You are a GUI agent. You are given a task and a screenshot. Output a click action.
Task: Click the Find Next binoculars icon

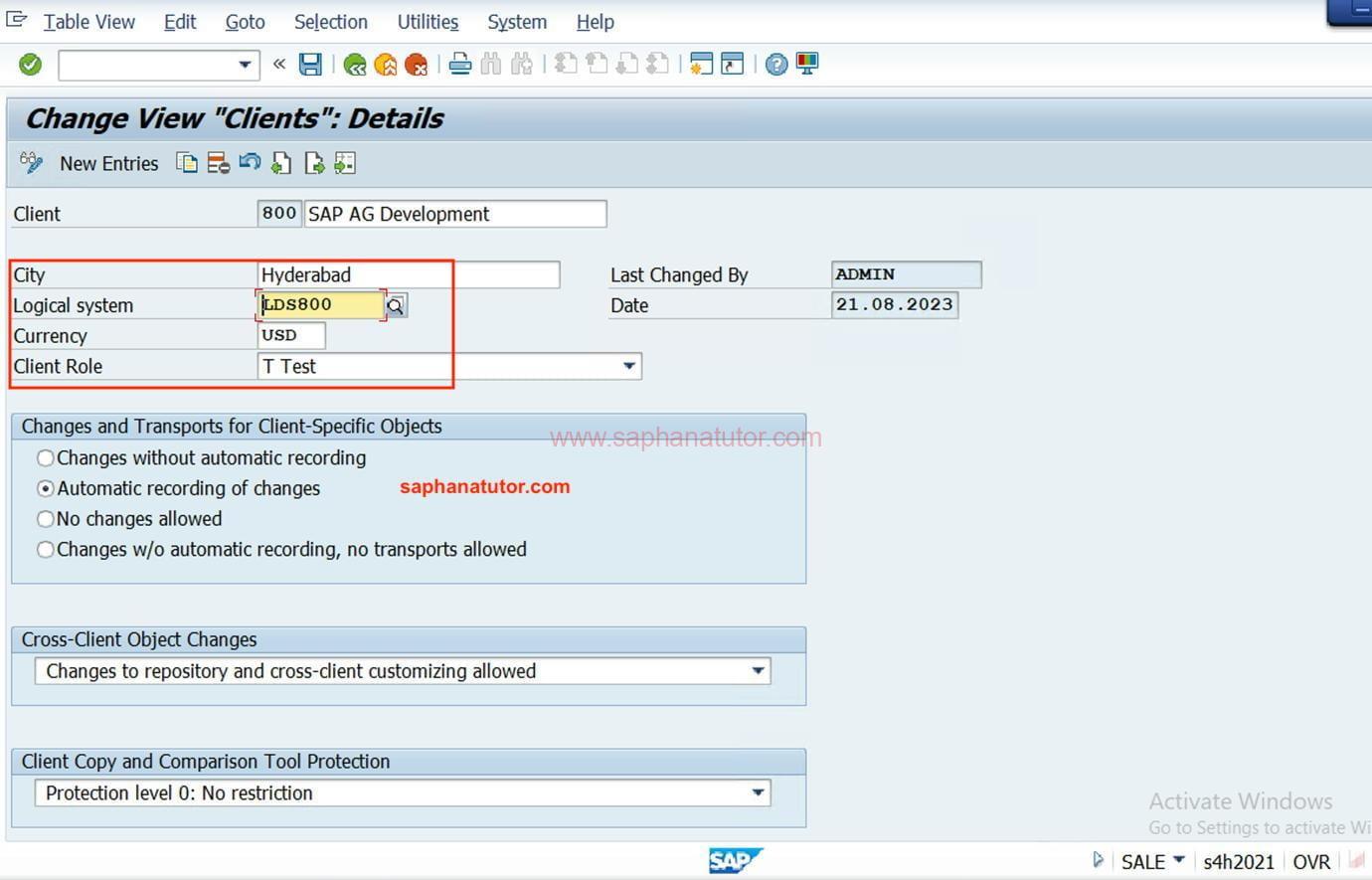tap(522, 65)
